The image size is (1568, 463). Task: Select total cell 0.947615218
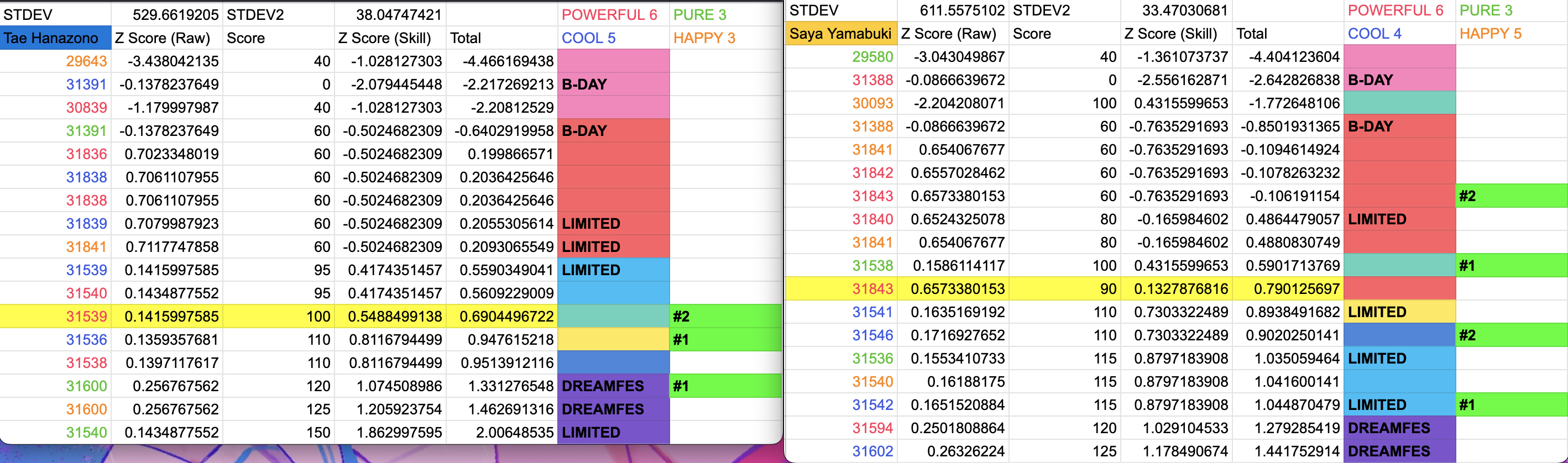tap(502, 339)
